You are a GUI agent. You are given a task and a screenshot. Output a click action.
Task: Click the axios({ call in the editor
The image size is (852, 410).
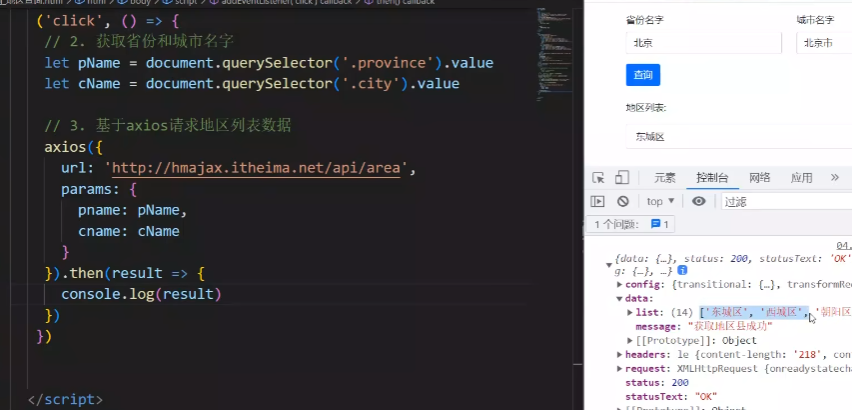point(73,147)
